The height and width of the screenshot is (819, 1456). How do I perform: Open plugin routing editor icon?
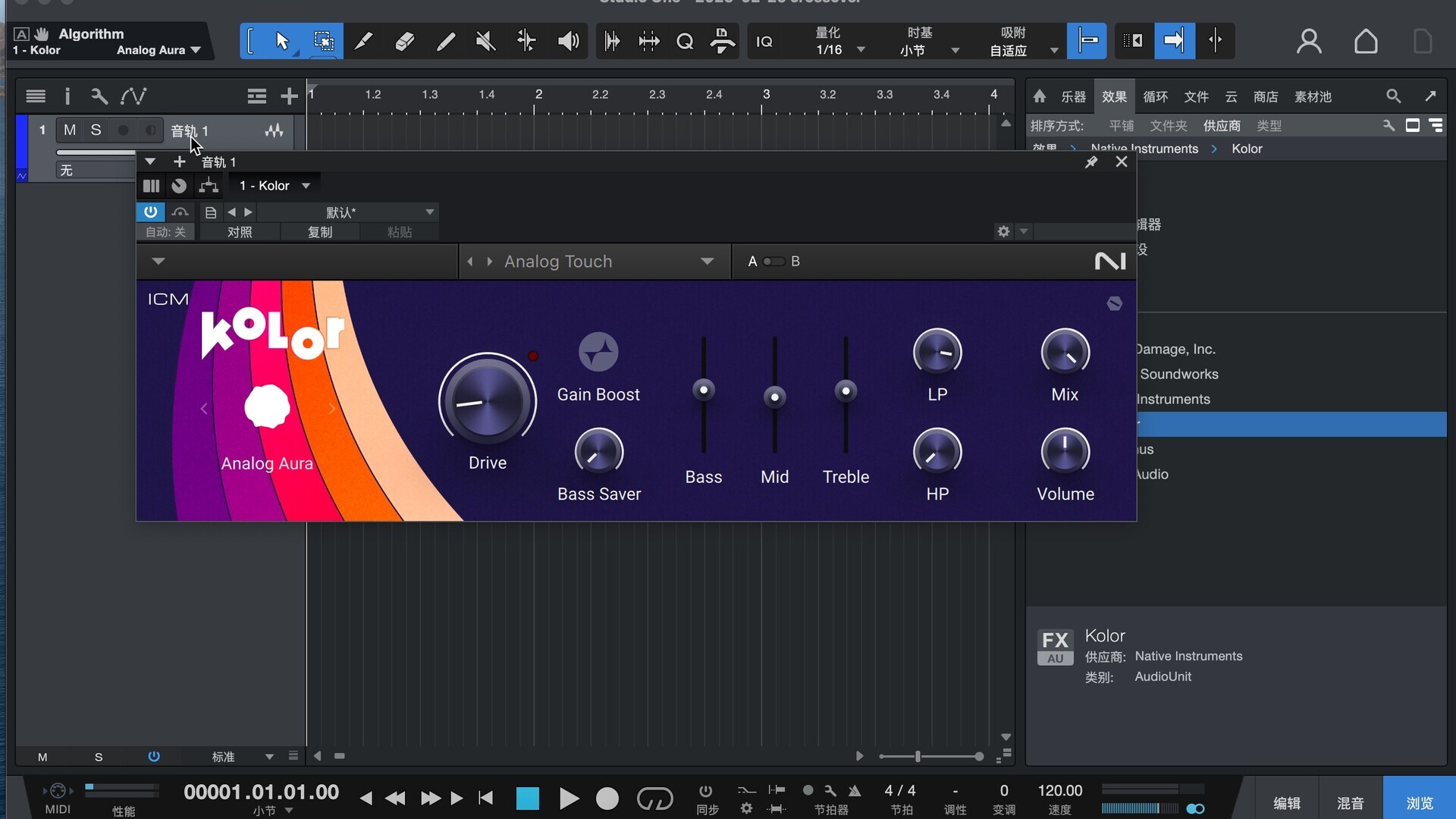click(209, 186)
